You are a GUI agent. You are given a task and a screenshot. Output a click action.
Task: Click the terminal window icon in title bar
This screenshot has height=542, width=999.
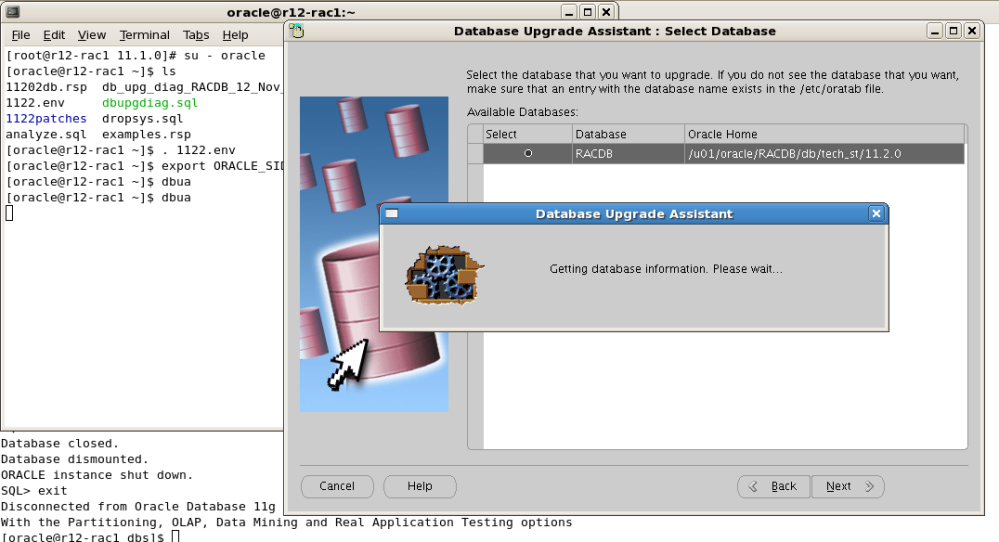tap(13, 11)
